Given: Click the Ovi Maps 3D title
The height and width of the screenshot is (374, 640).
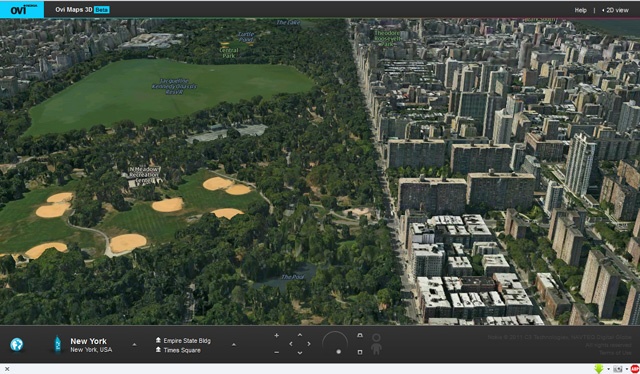Looking at the screenshot, I should pos(74,10).
